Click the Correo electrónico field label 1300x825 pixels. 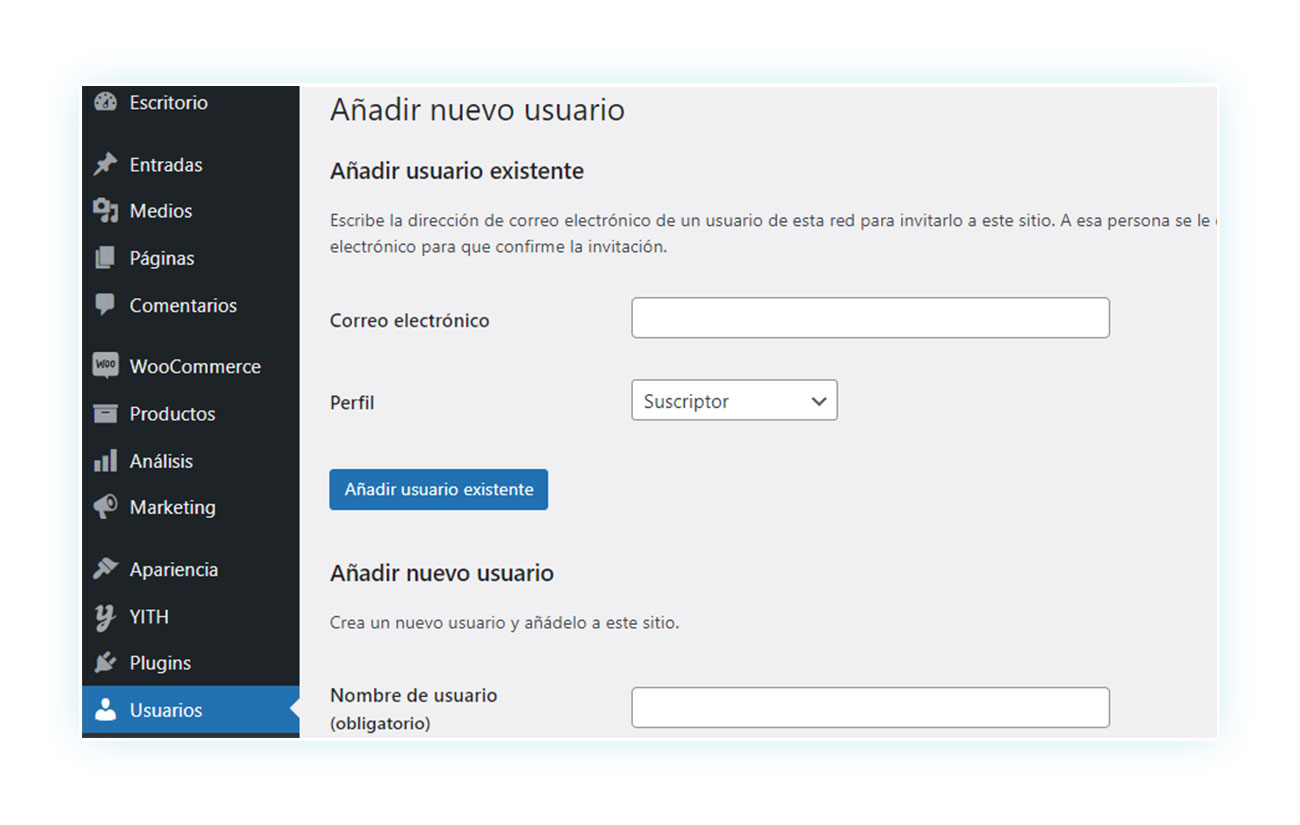[410, 321]
